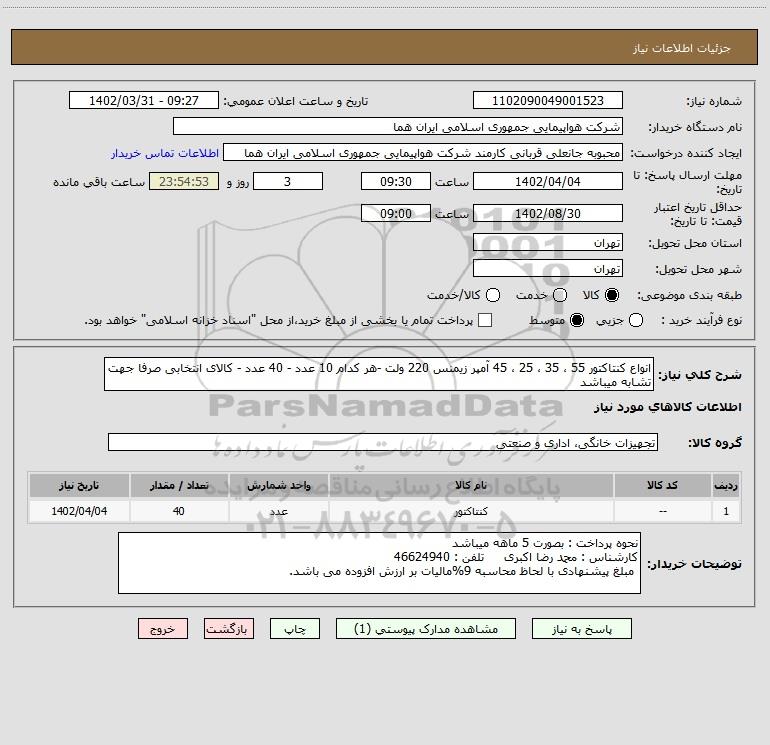The image size is (770, 745).
Task: Click the announcement date field 1402/03/31 - 09:27
Action: click(144, 101)
